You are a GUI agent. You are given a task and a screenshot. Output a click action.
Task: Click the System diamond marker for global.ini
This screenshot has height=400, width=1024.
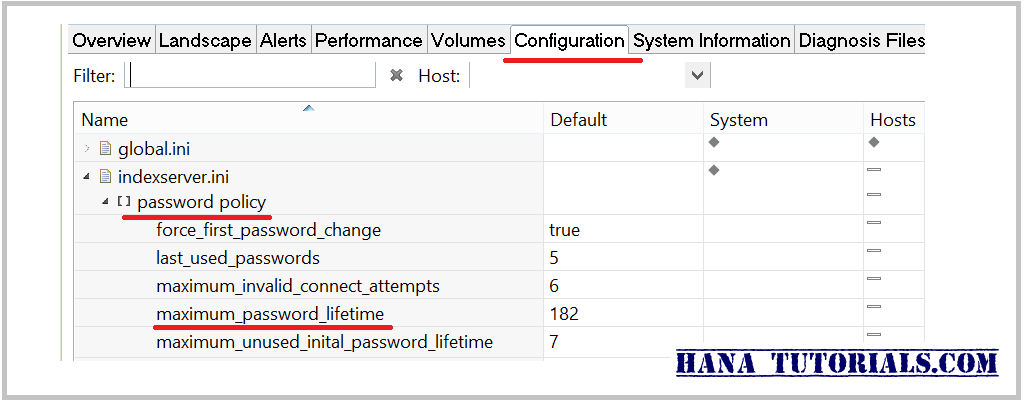point(714,142)
